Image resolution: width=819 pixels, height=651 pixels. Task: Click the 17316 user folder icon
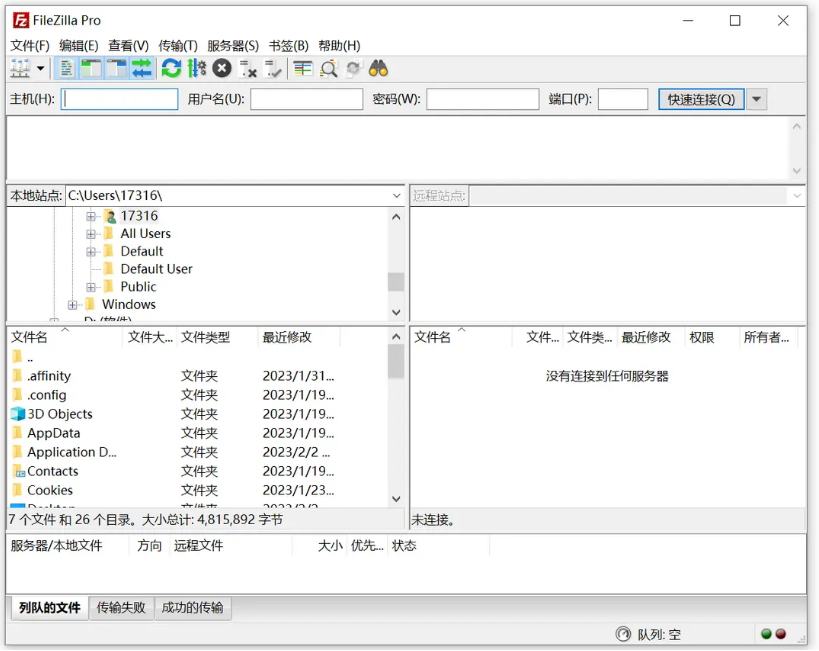(x=110, y=216)
